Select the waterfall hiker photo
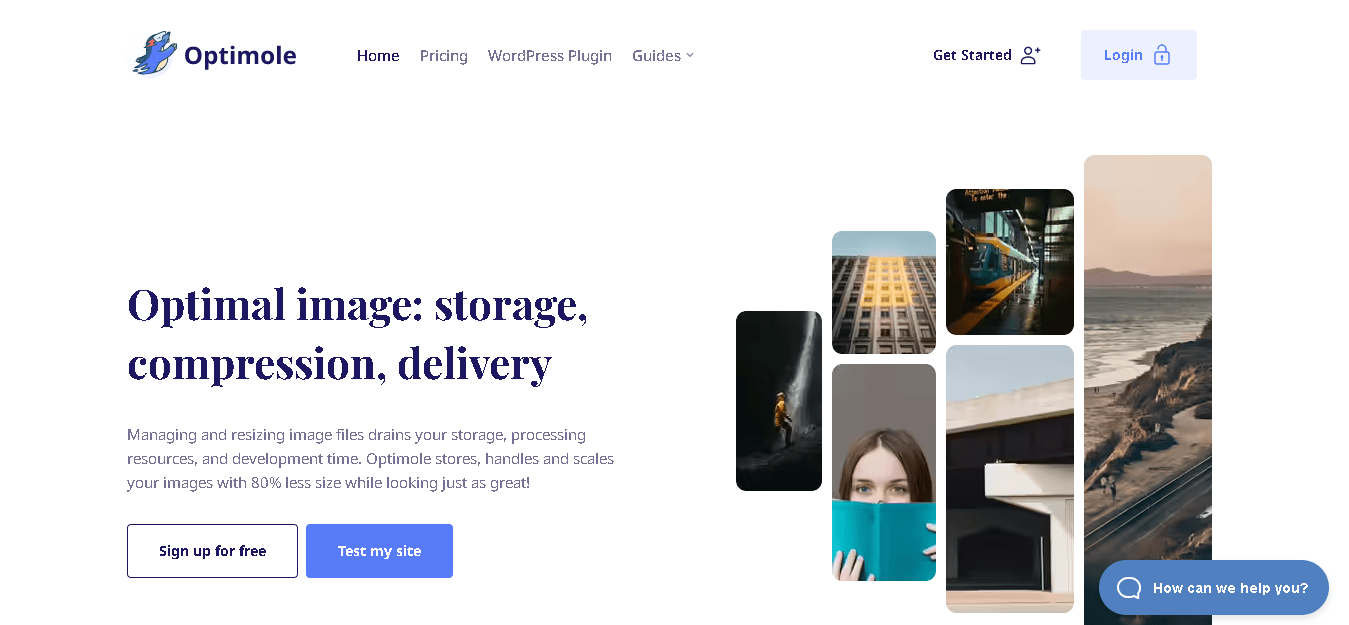 click(x=779, y=401)
